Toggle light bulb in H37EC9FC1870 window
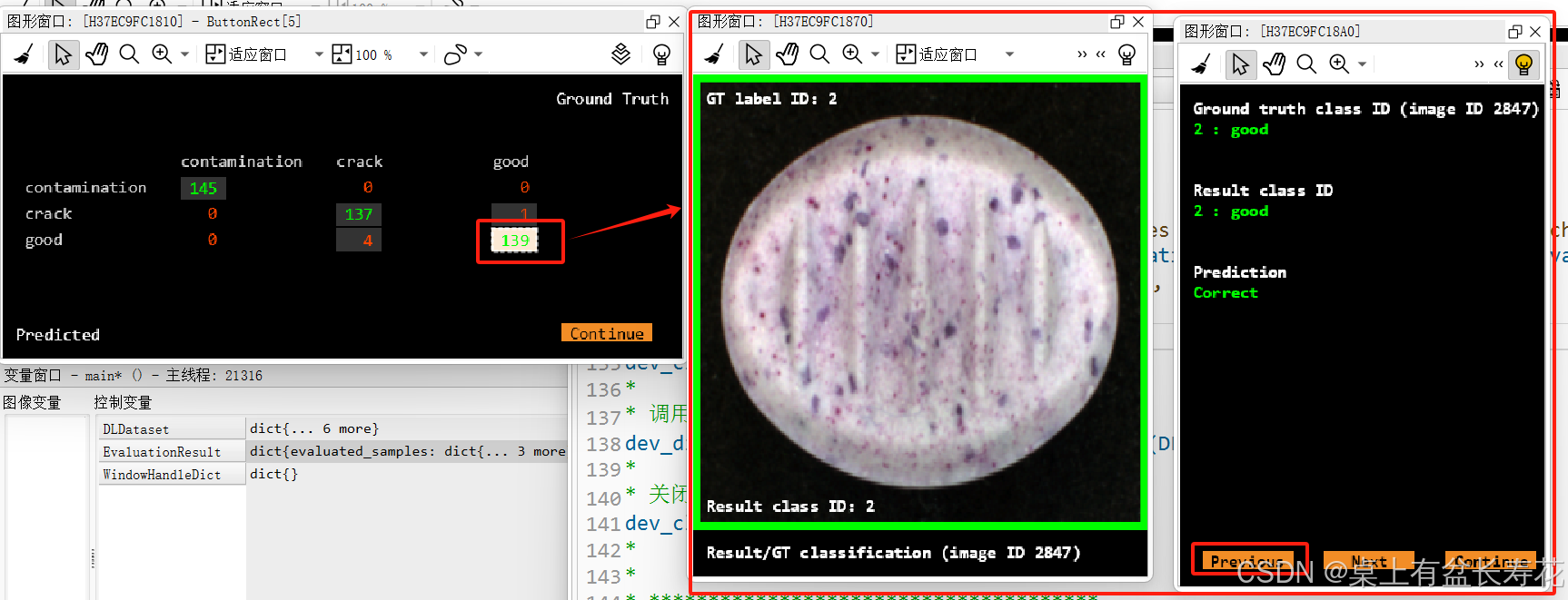The width and height of the screenshot is (1568, 600). coord(1126,54)
